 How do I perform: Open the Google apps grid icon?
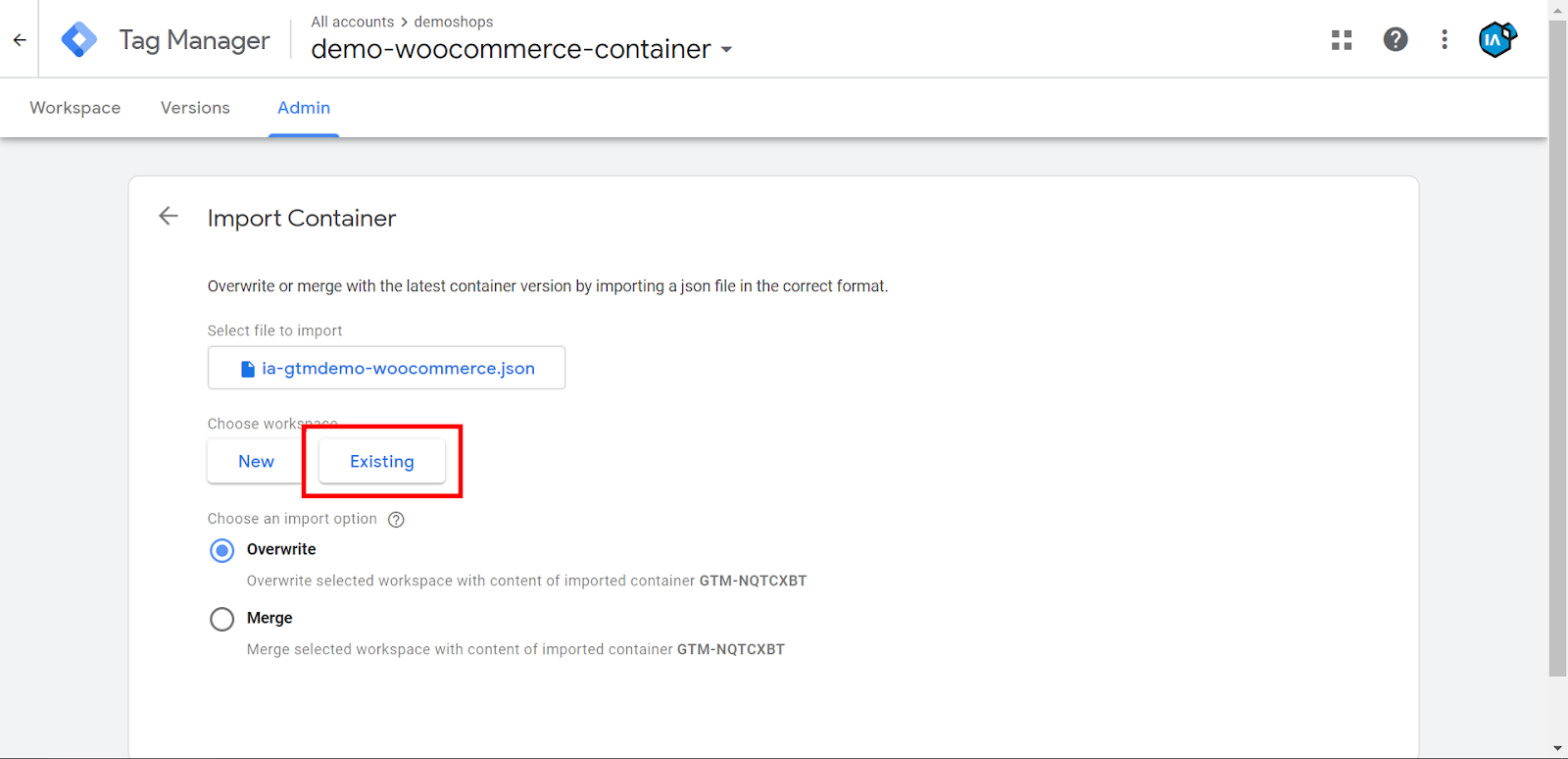(x=1342, y=40)
